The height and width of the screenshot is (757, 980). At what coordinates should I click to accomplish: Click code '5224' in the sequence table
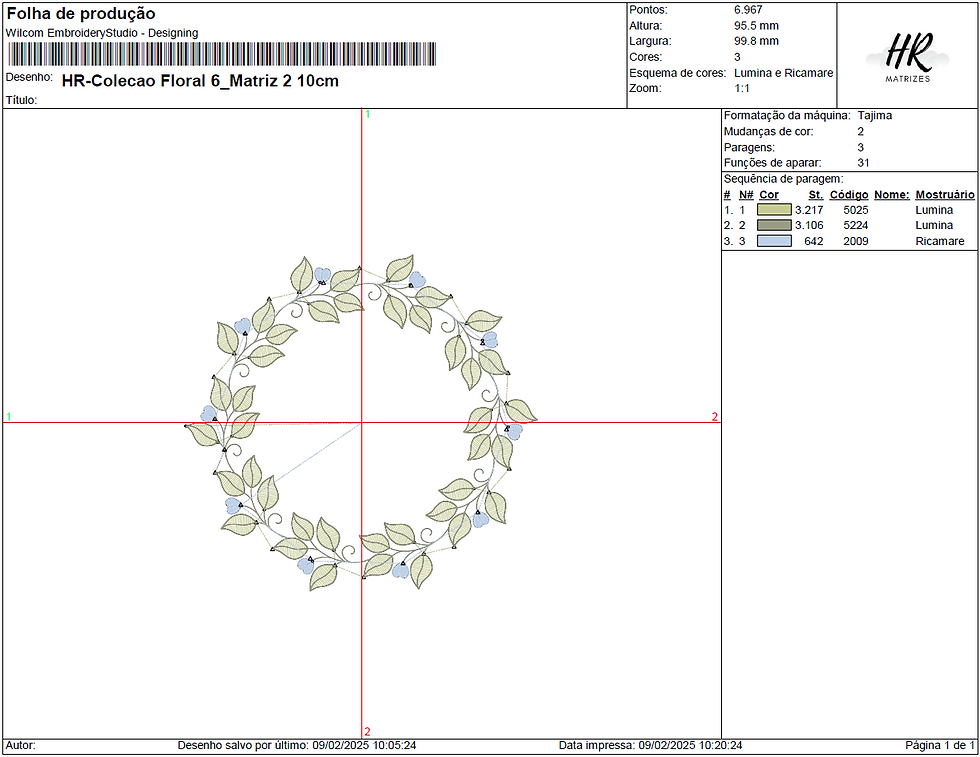click(x=856, y=225)
